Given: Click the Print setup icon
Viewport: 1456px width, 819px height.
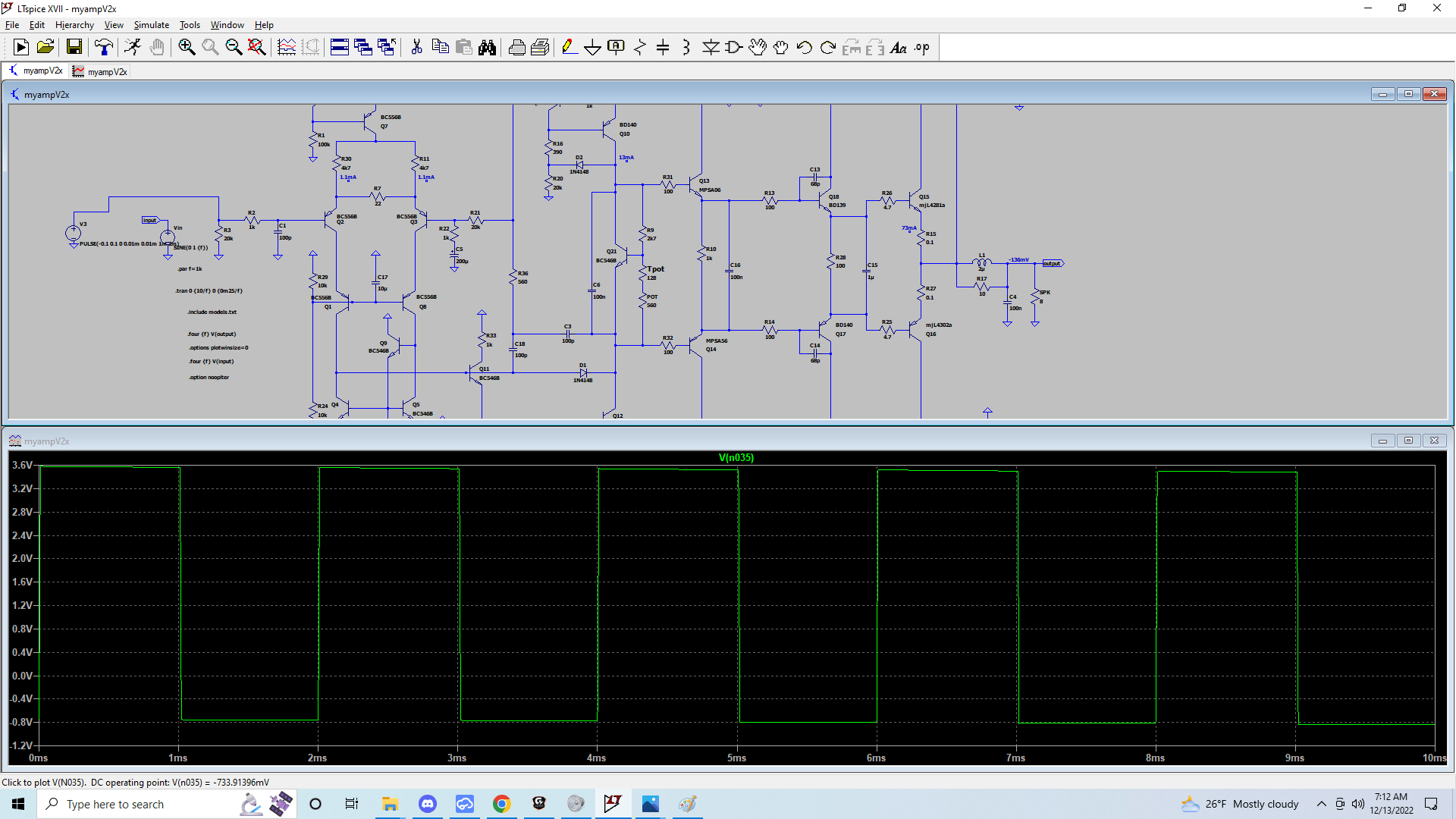Looking at the screenshot, I should (540, 48).
